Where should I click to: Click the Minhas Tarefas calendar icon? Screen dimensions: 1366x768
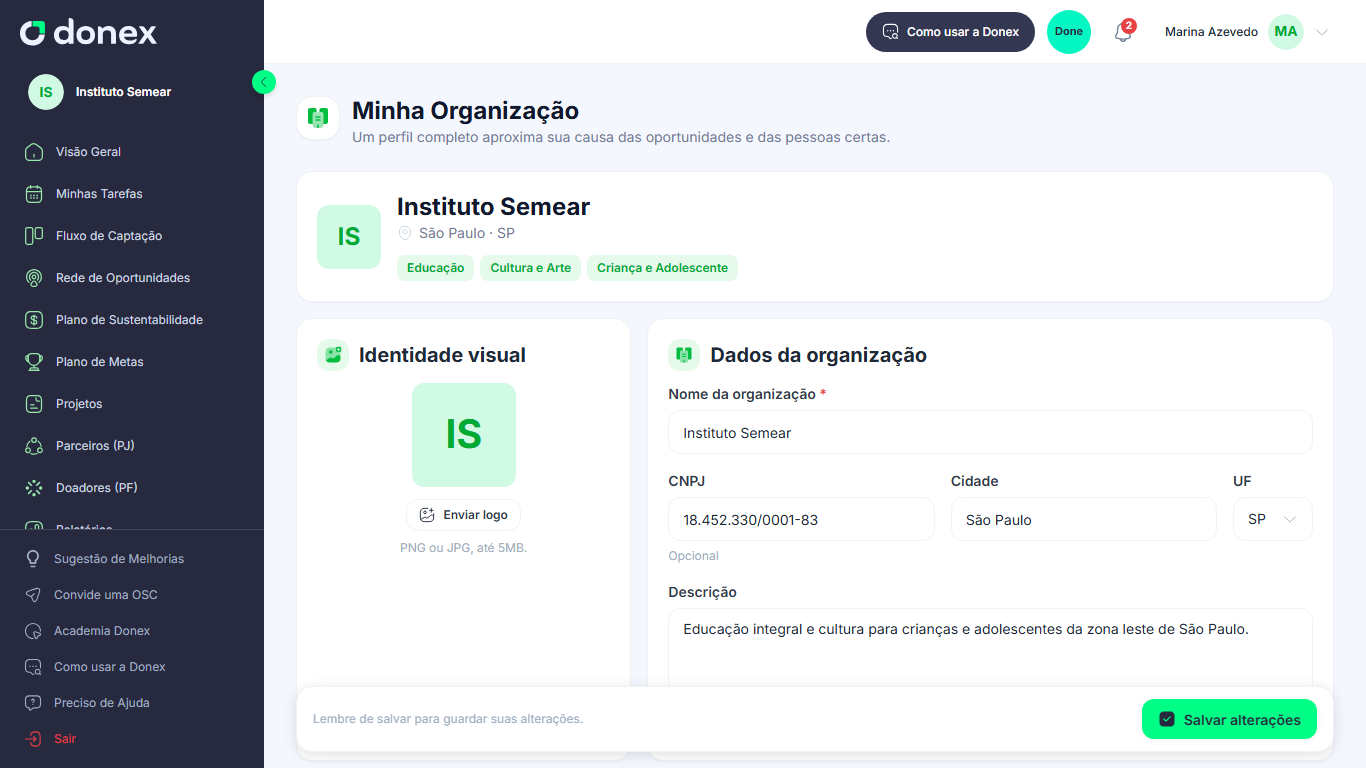(34, 194)
